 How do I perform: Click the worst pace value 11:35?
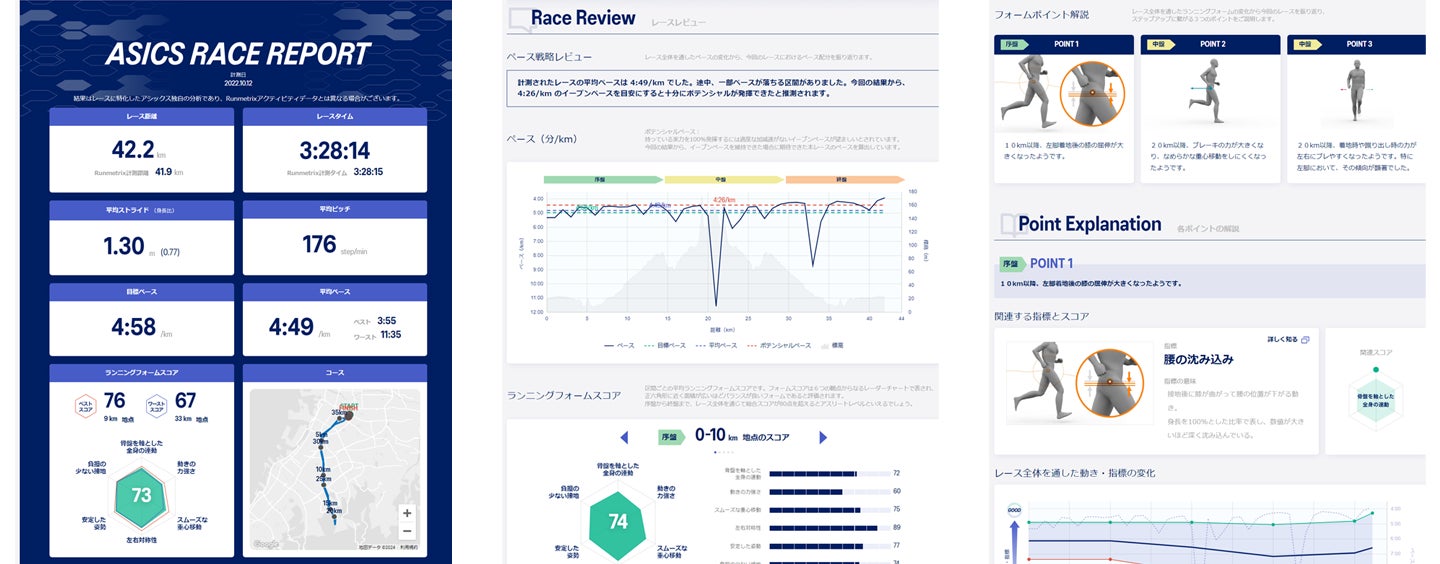pos(389,335)
